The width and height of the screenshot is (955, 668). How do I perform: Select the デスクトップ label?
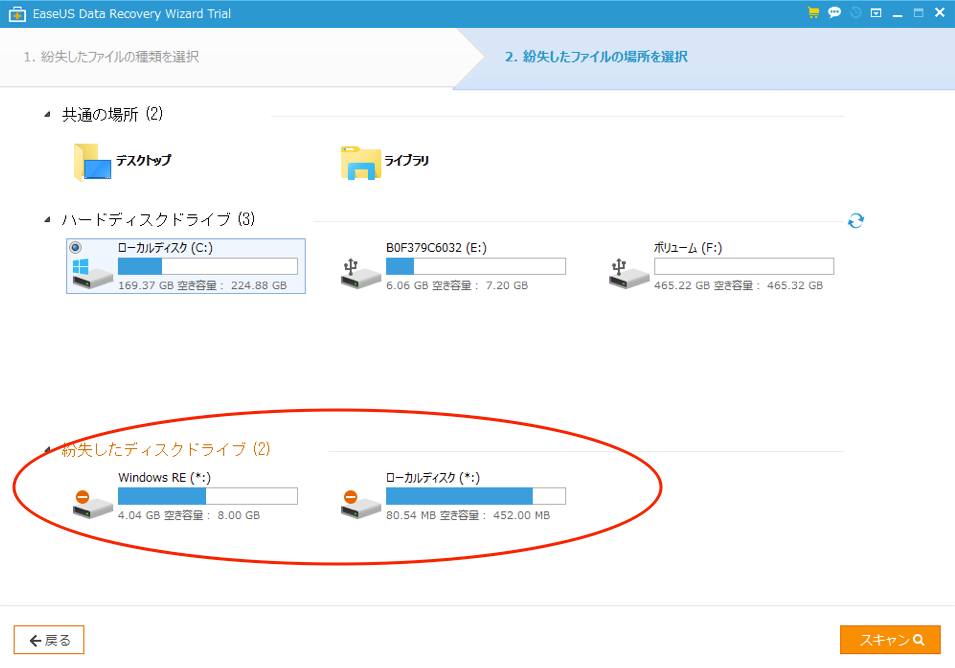pyautogui.click(x=144, y=161)
